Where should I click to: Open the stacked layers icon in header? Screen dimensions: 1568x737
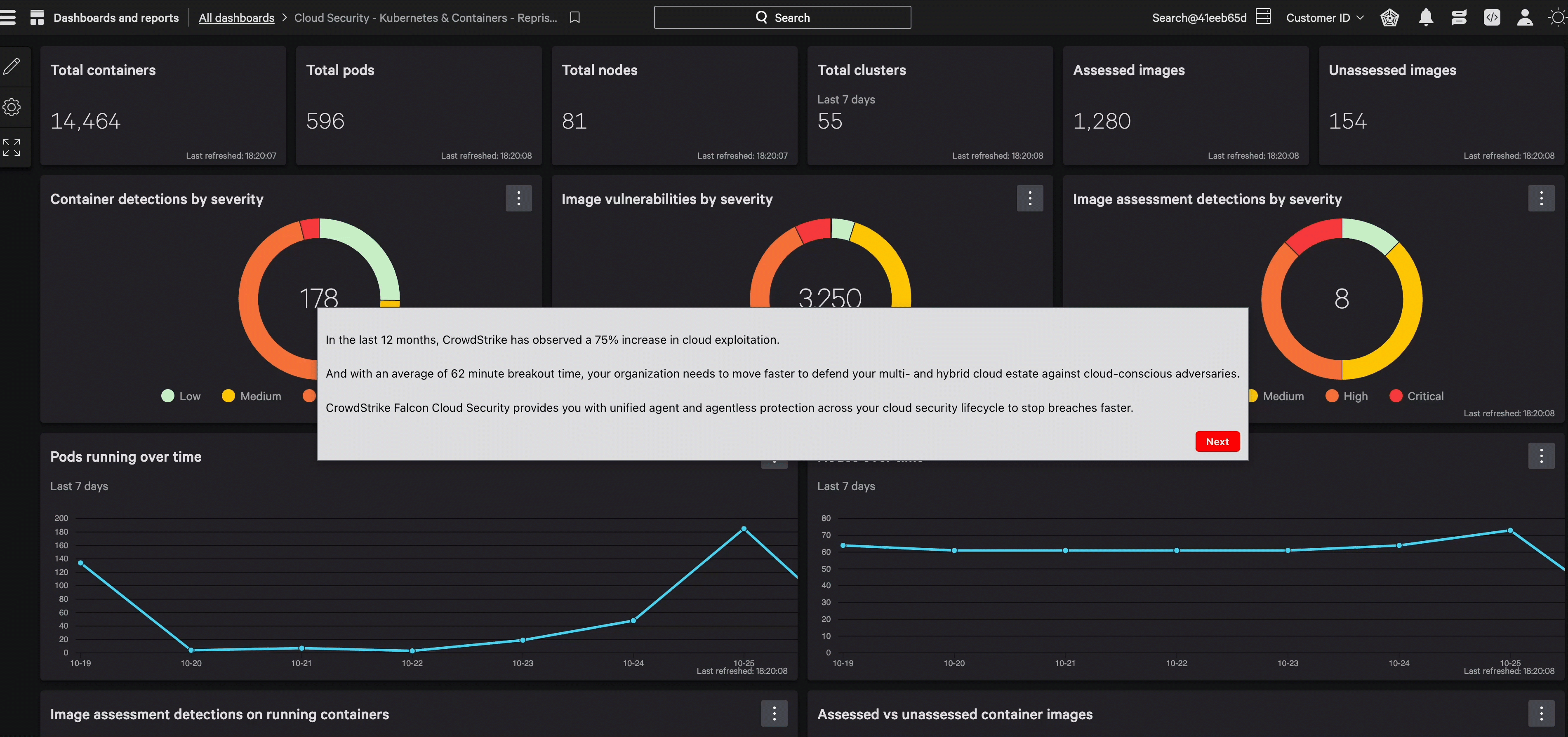click(1459, 18)
